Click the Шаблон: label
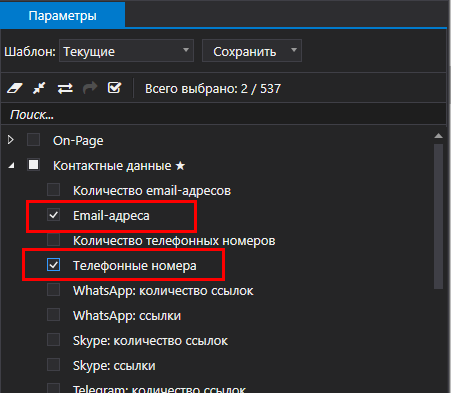Viewport: 451px width, 393px height. point(30,51)
